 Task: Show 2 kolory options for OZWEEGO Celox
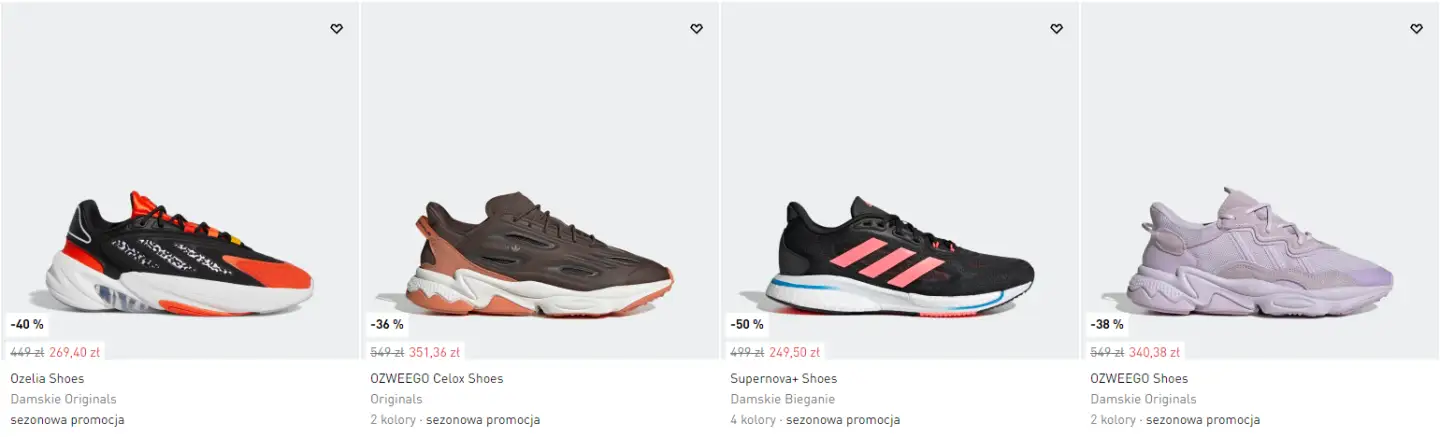click(393, 420)
